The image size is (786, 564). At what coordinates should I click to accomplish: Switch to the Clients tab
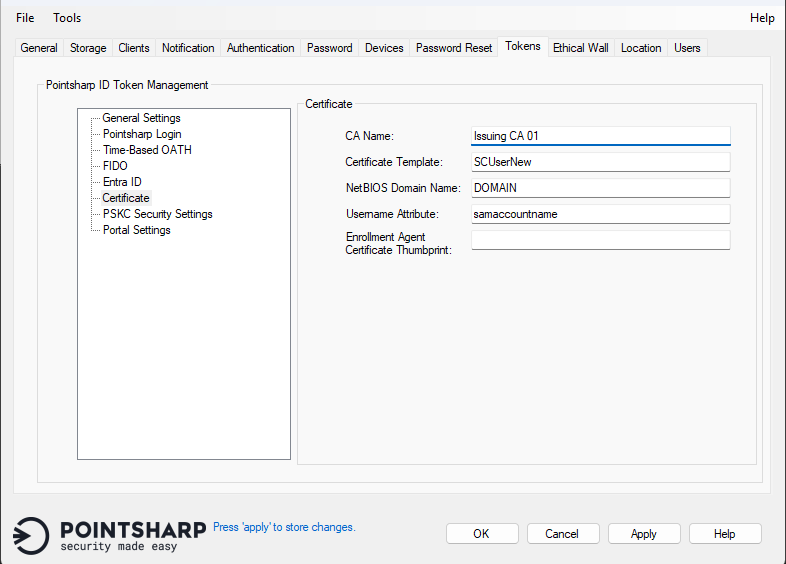(134, 48)
